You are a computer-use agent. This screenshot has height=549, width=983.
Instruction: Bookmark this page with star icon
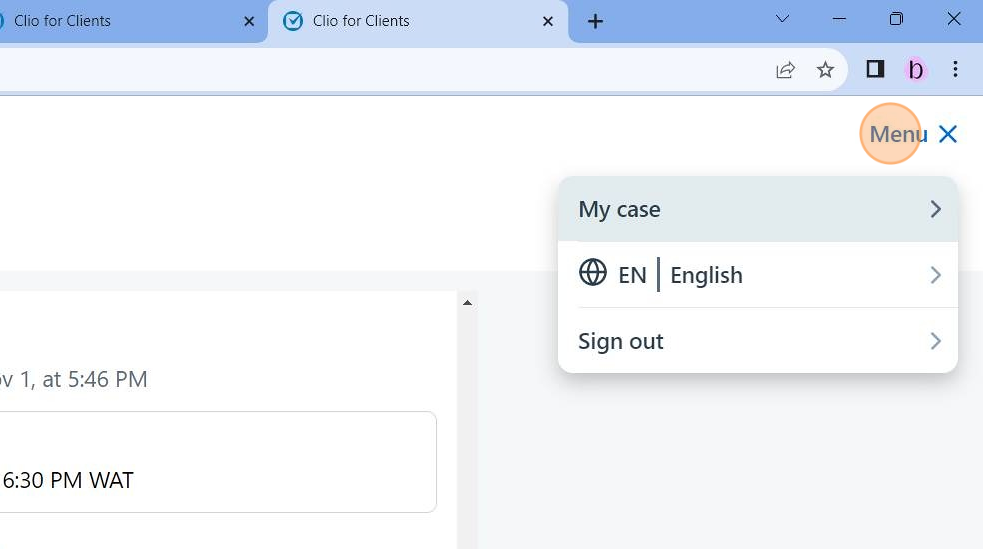[825, 70]
